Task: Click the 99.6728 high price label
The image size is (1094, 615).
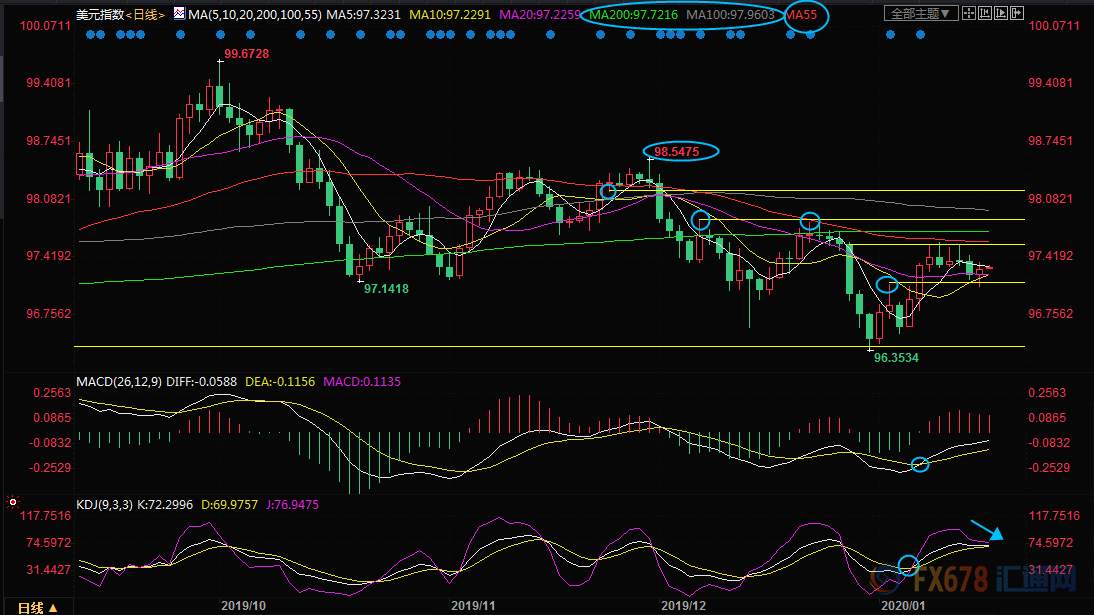Action: [x=246, y=54]
